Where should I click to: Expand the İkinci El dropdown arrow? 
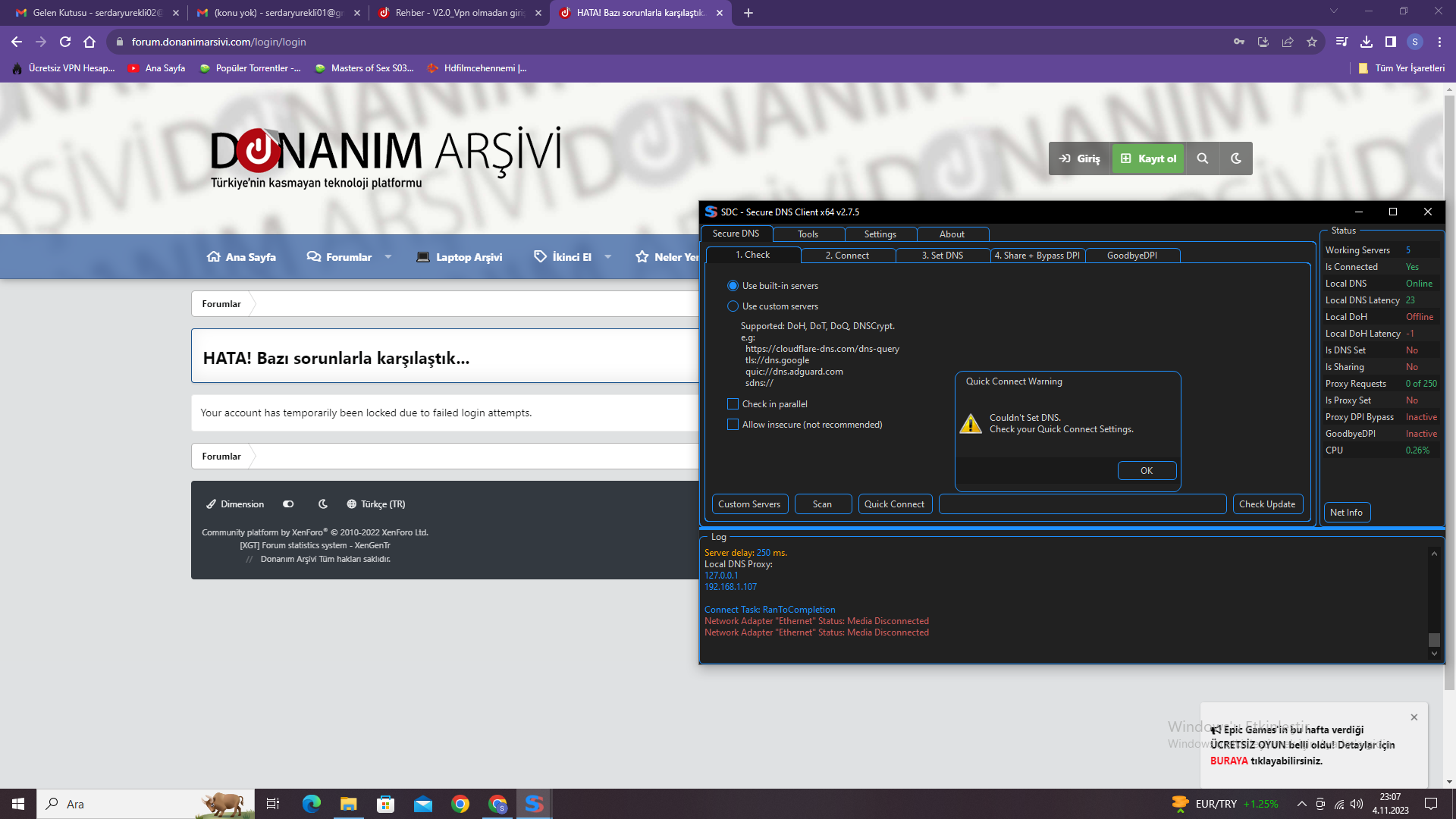coord(607,257)
